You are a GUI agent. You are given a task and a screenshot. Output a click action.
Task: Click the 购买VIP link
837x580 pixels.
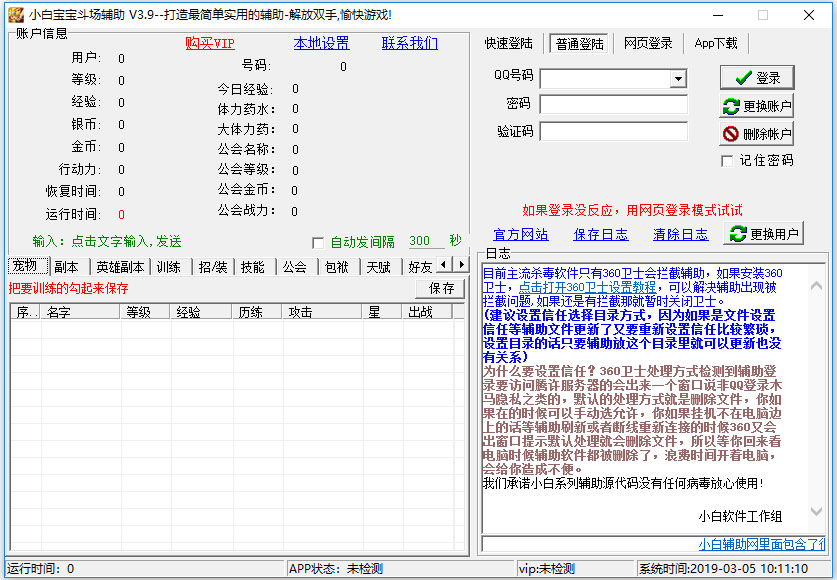coord(210,43)
